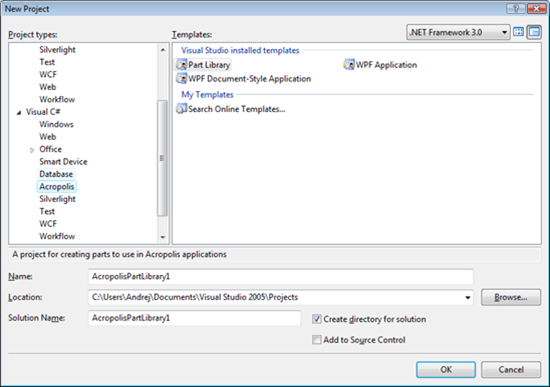Click the Solution Name input field
Screen dimensions: 550x387
(195, 318)
